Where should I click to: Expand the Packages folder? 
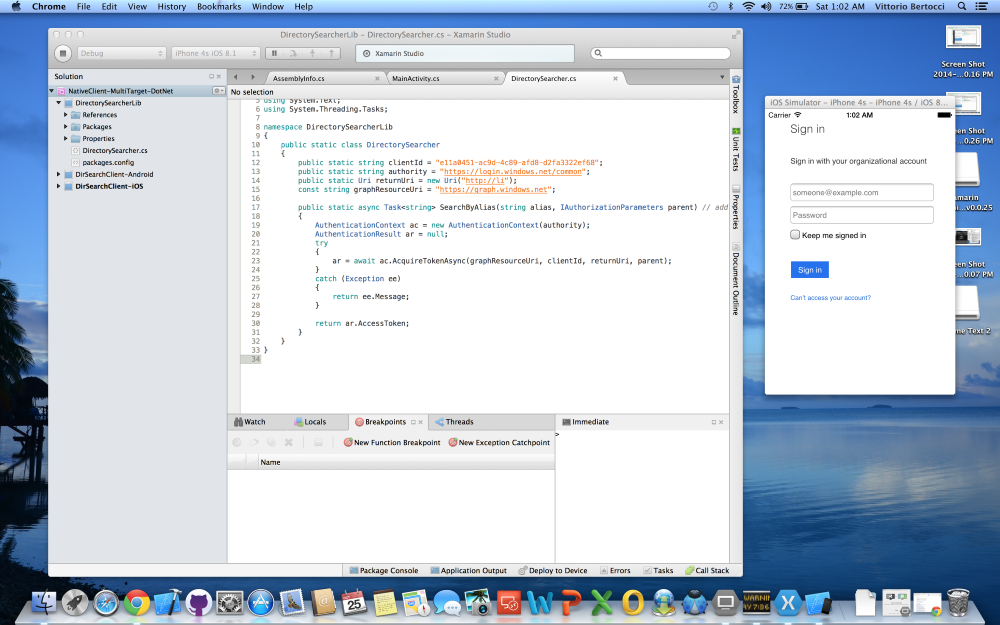65,126
